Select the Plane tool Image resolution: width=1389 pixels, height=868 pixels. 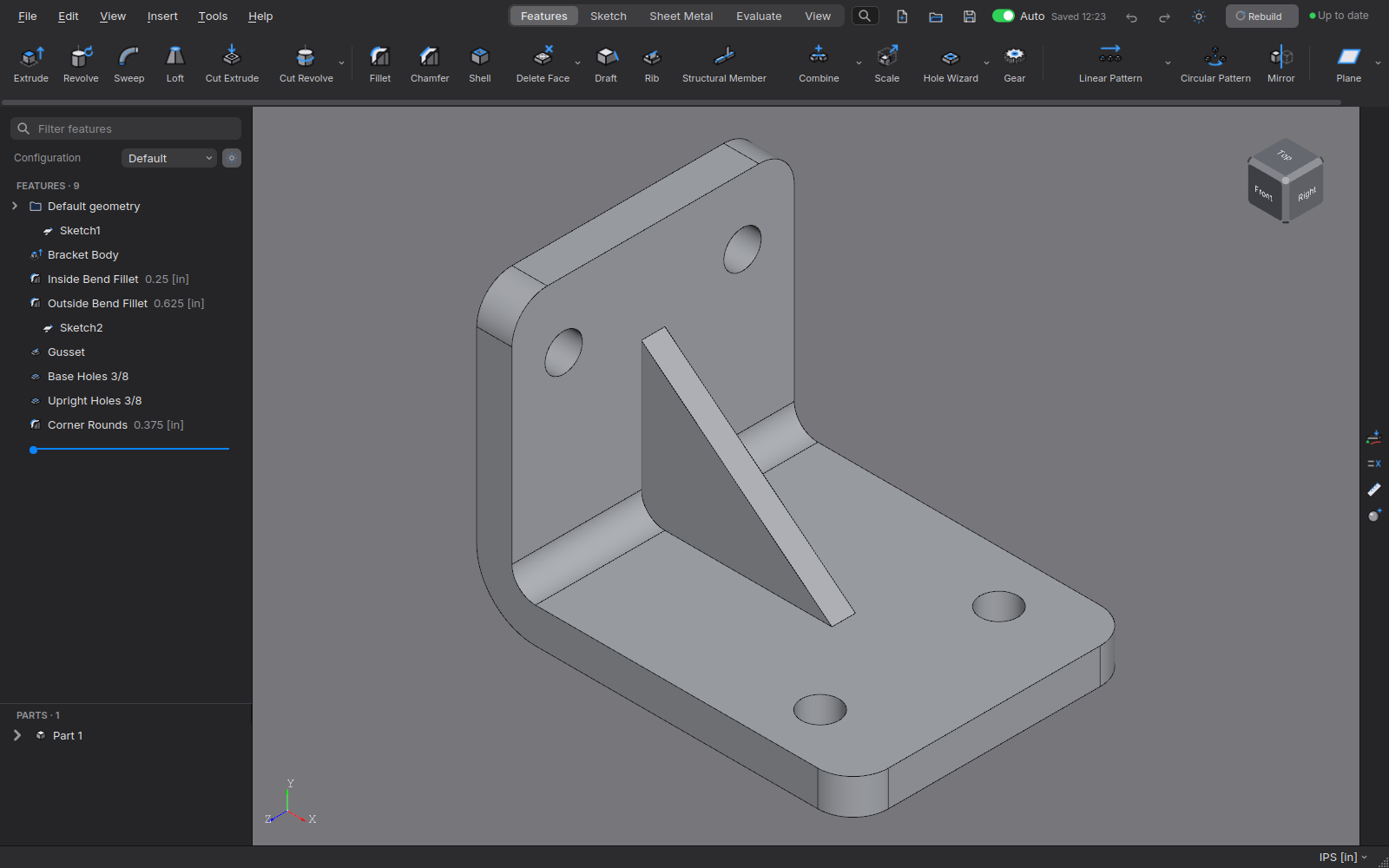(x=1348, y=65)
